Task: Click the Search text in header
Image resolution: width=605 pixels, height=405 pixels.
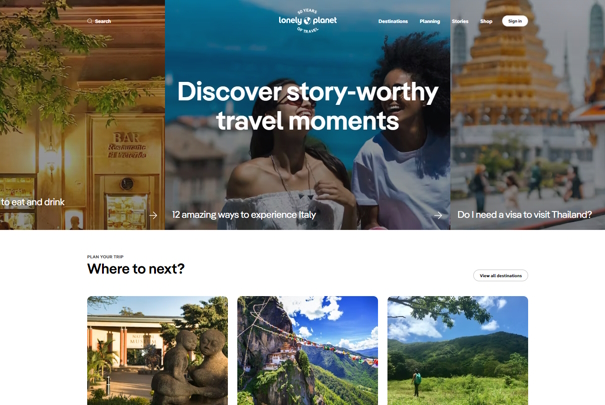Action: (x=103, y=21)
